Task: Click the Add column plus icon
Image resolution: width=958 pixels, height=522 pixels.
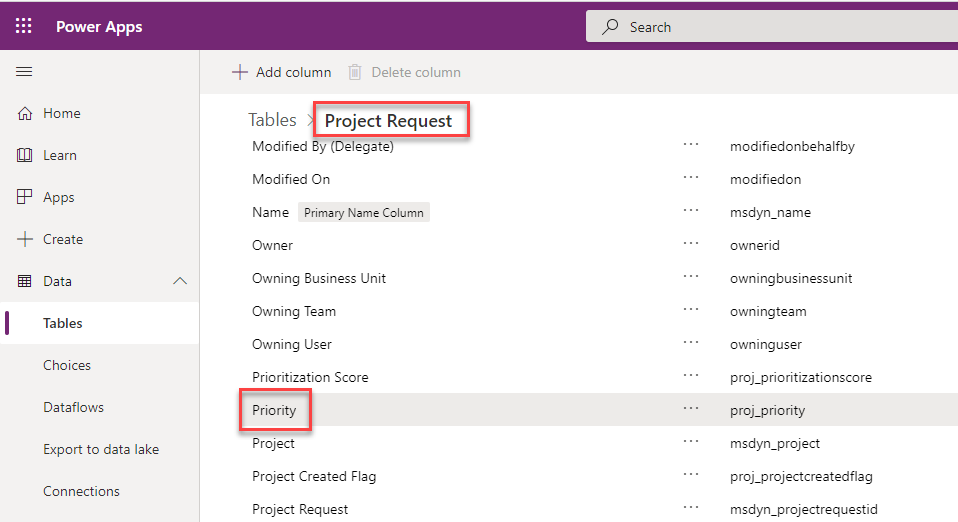Action: (x=240, y=72)
